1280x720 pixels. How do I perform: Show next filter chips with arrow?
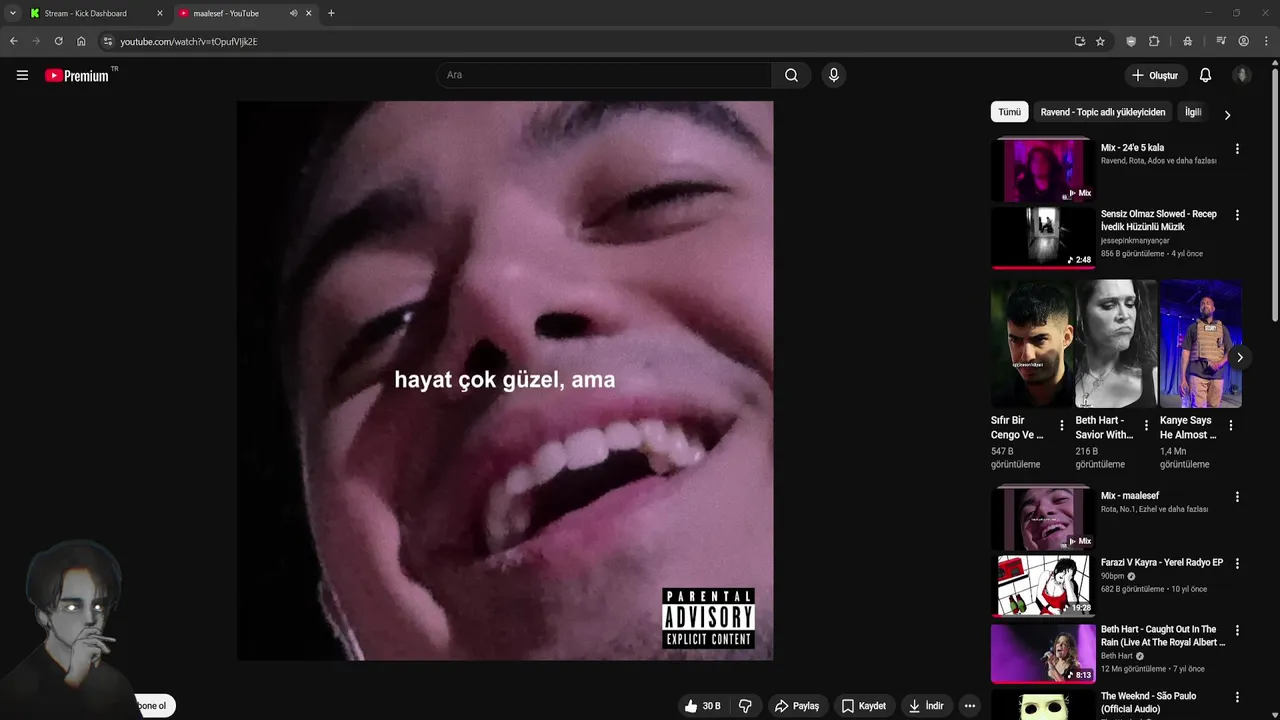tap(1227, 115)
